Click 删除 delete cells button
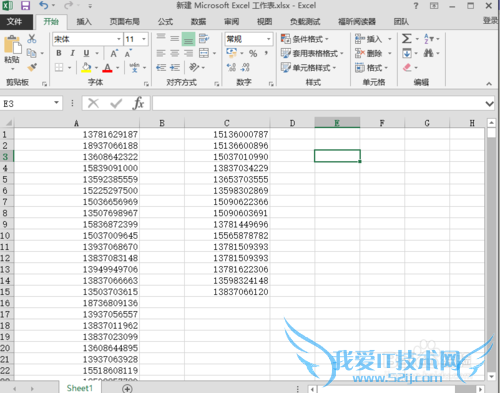 pyautogui.click(x=369, y=53)
